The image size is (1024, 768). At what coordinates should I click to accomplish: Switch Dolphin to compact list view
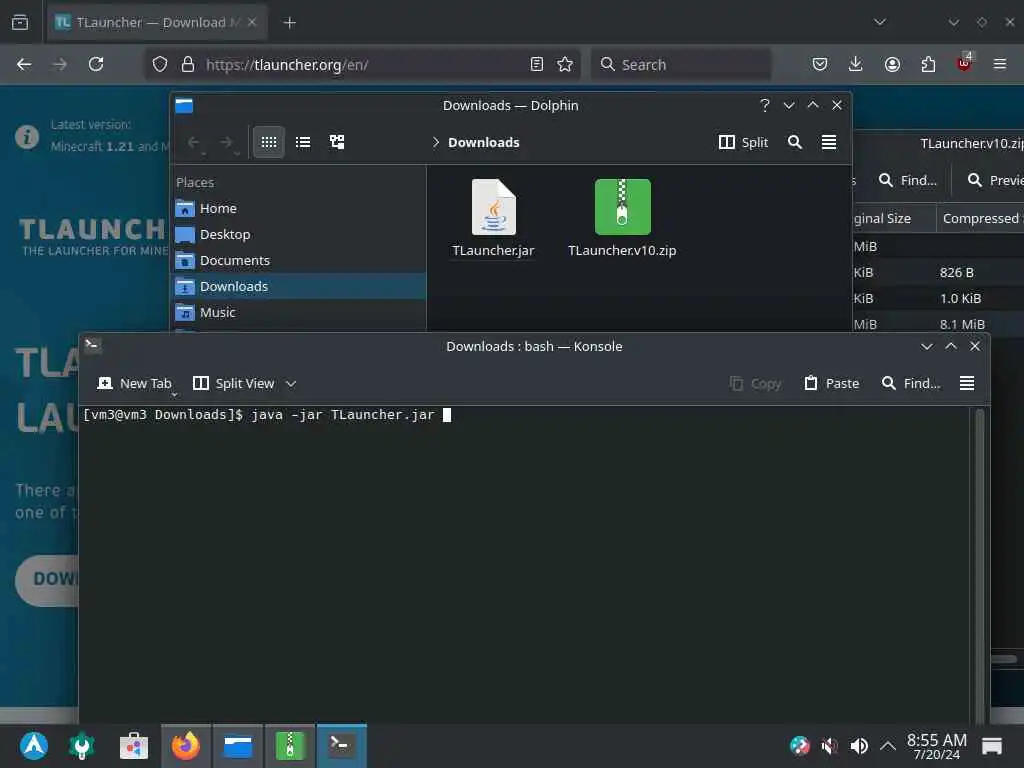(x=303, y=142)
